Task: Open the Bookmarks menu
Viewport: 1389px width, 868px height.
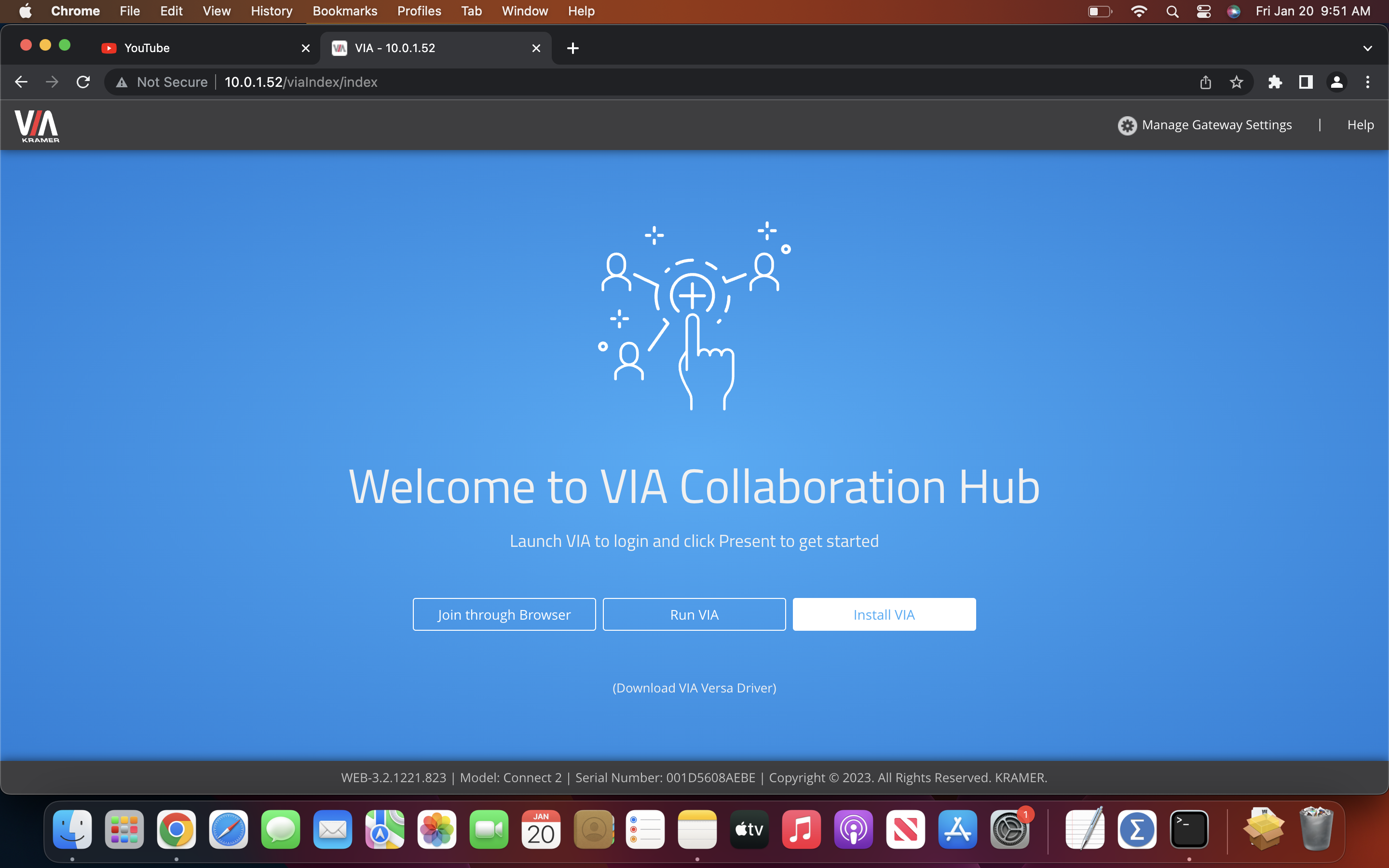Action: click(344, 11)
